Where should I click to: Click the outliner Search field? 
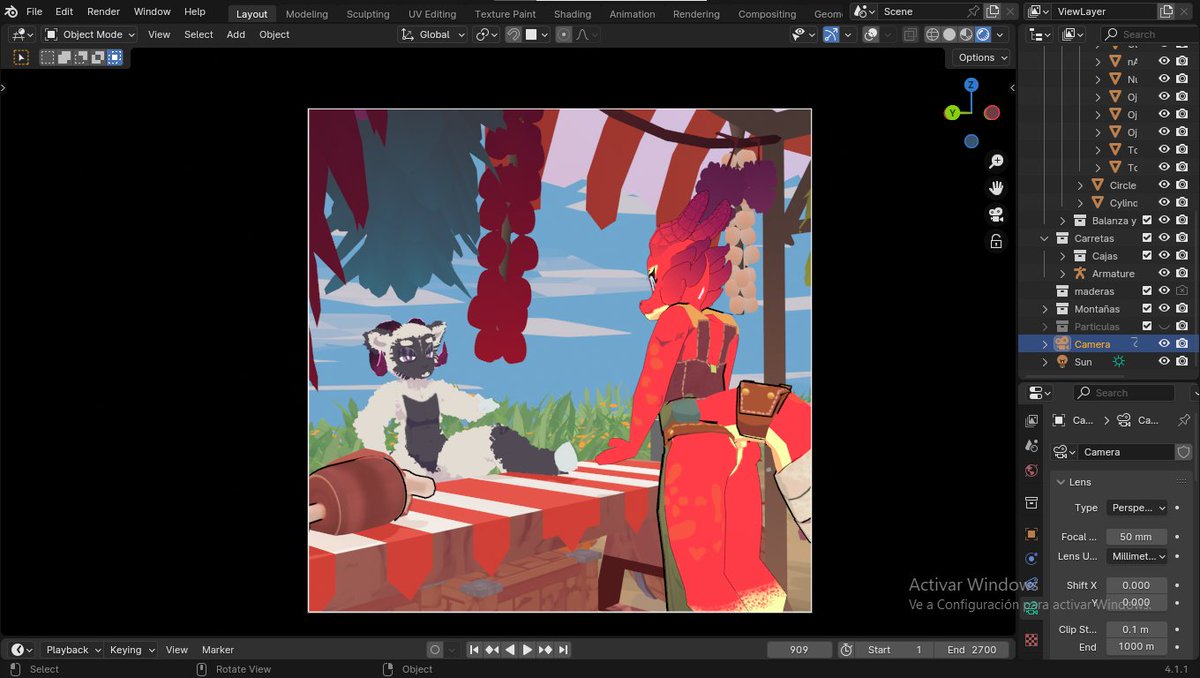pos(1148,34)
